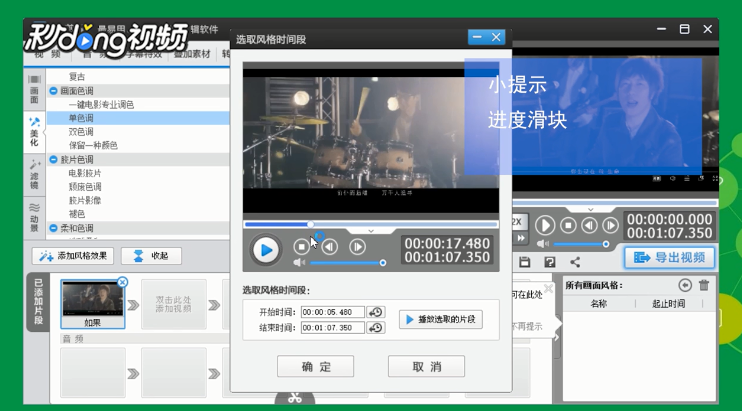Play the selected segment
This screenshot has height=411, width=742.
point(441,319)
